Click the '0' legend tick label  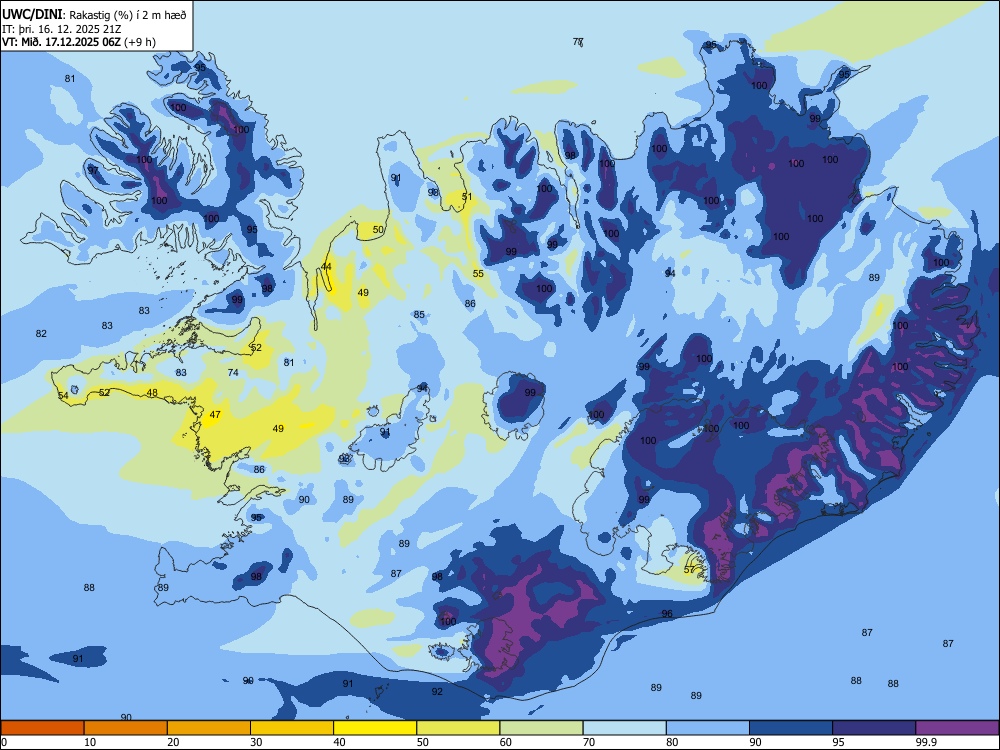pyautogui.click(x=3, y=742)
